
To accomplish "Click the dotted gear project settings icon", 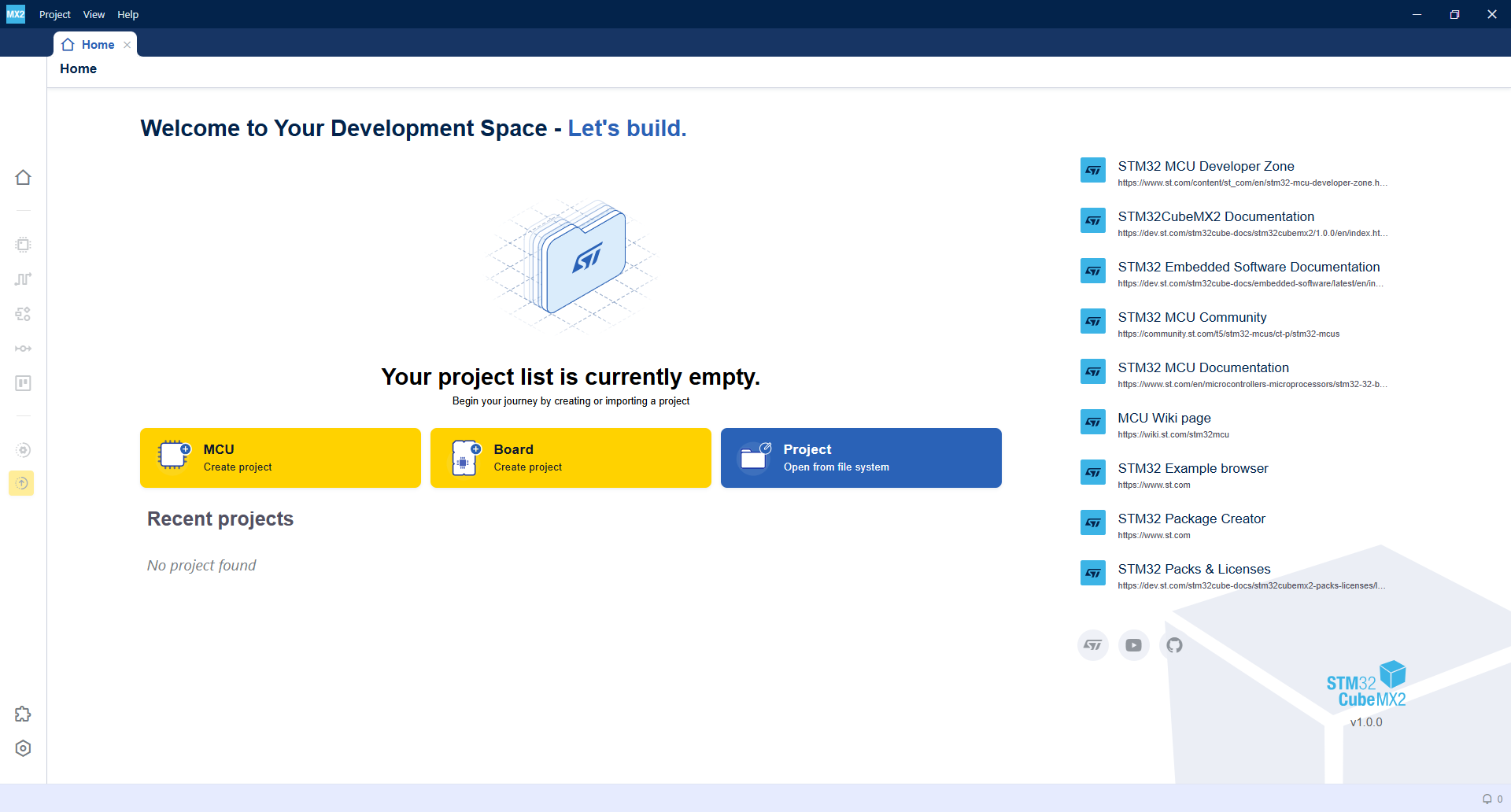I will (23, 450).
